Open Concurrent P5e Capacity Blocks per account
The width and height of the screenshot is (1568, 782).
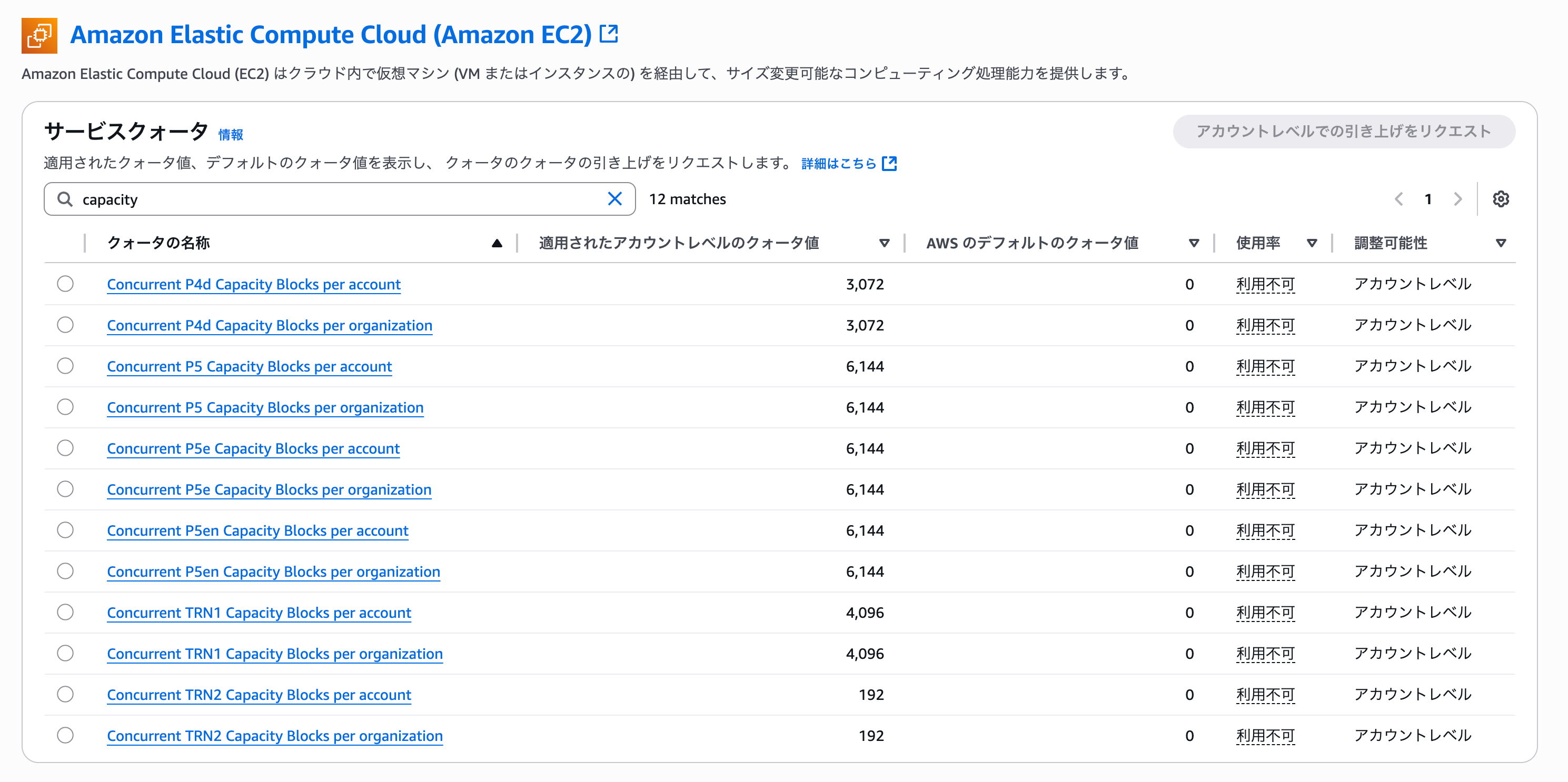253,448
